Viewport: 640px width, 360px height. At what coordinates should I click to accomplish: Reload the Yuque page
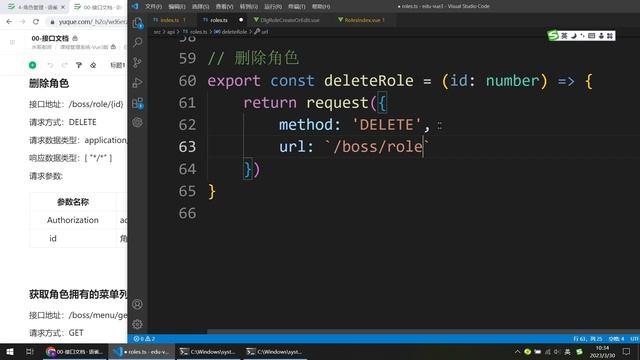[36, 22]
